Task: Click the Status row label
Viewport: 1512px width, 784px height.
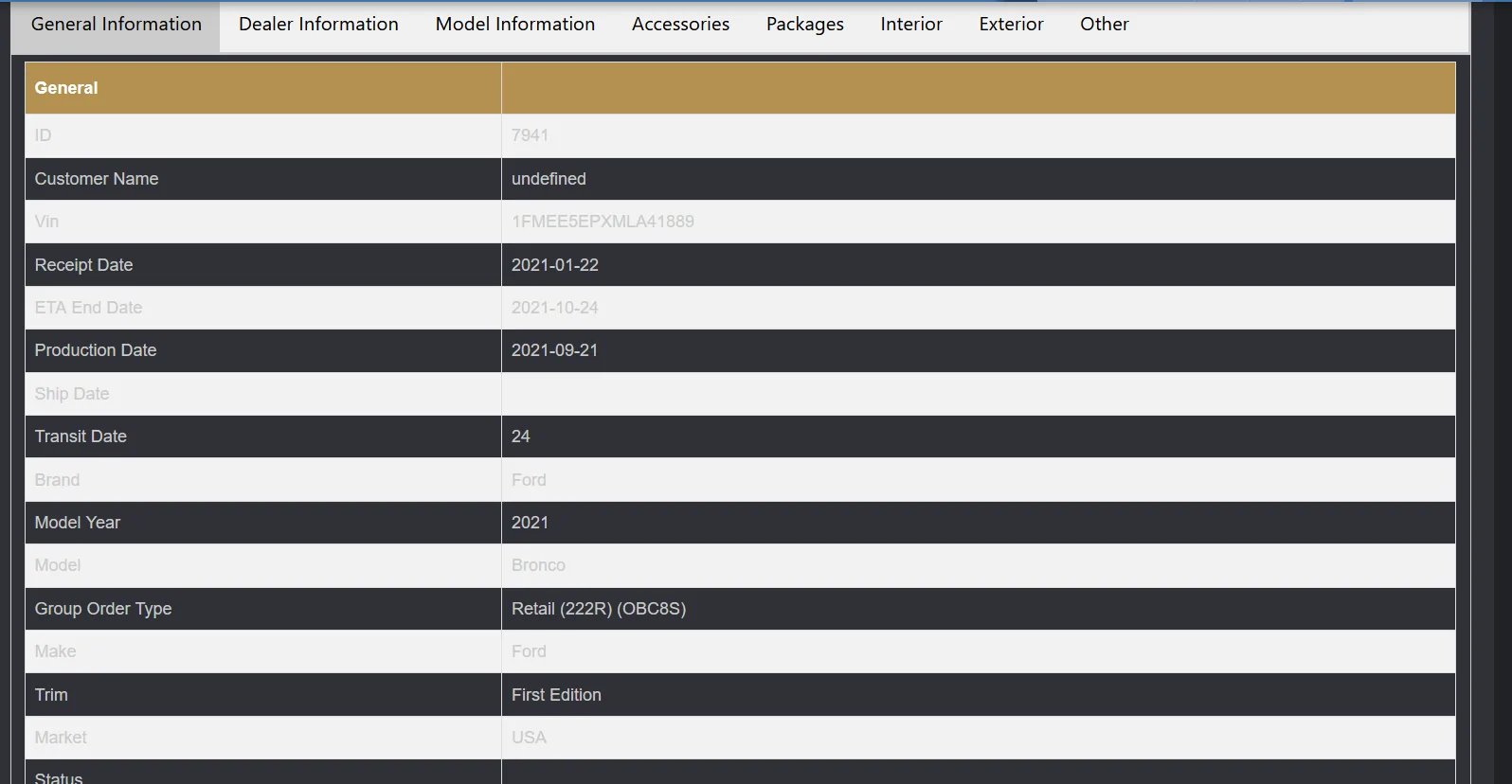Action: point(59,777)
